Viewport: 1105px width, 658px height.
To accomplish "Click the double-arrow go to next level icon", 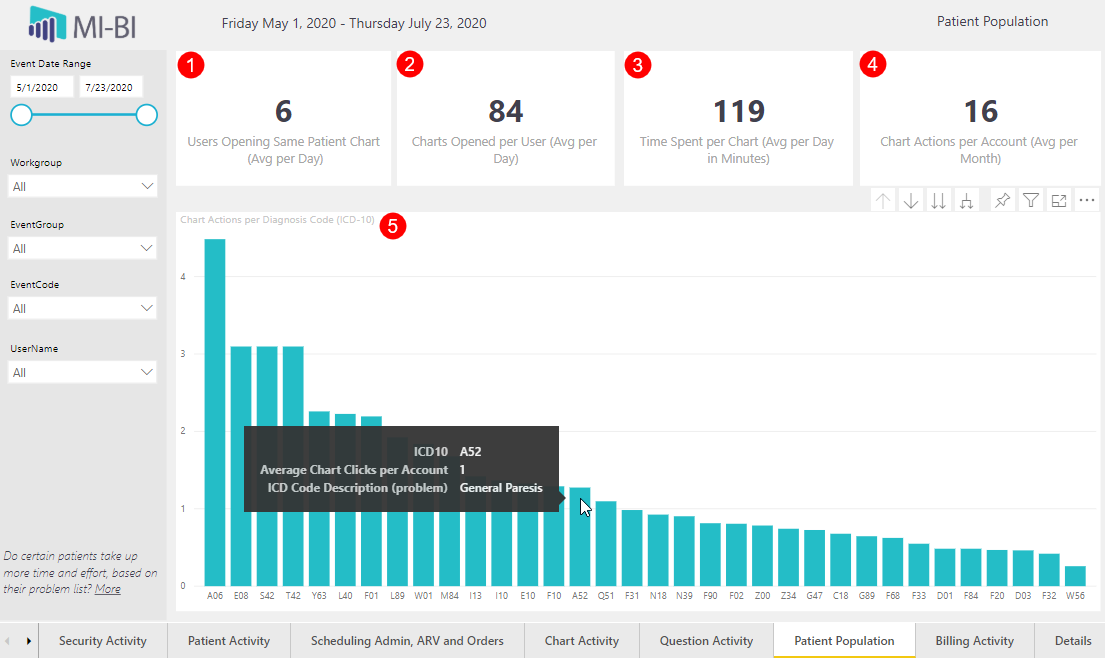I will click(x=938, y=201).
